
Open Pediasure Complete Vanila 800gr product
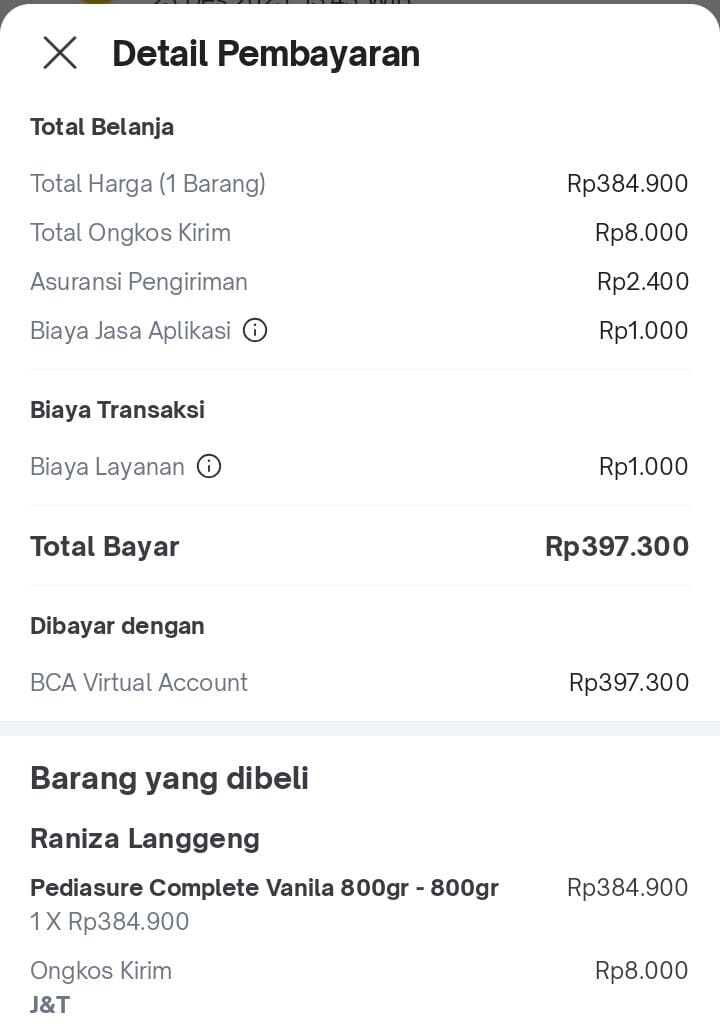264,888
